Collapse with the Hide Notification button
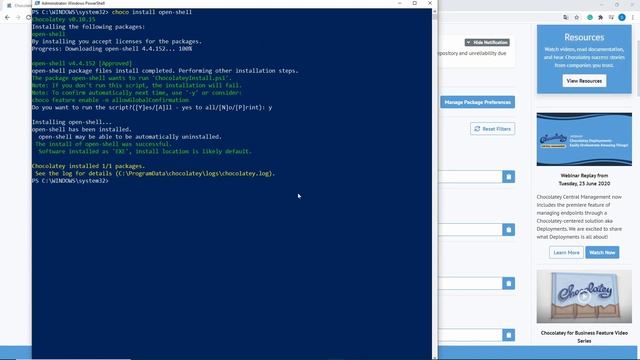Screen dimensions: 640x360 487,42
